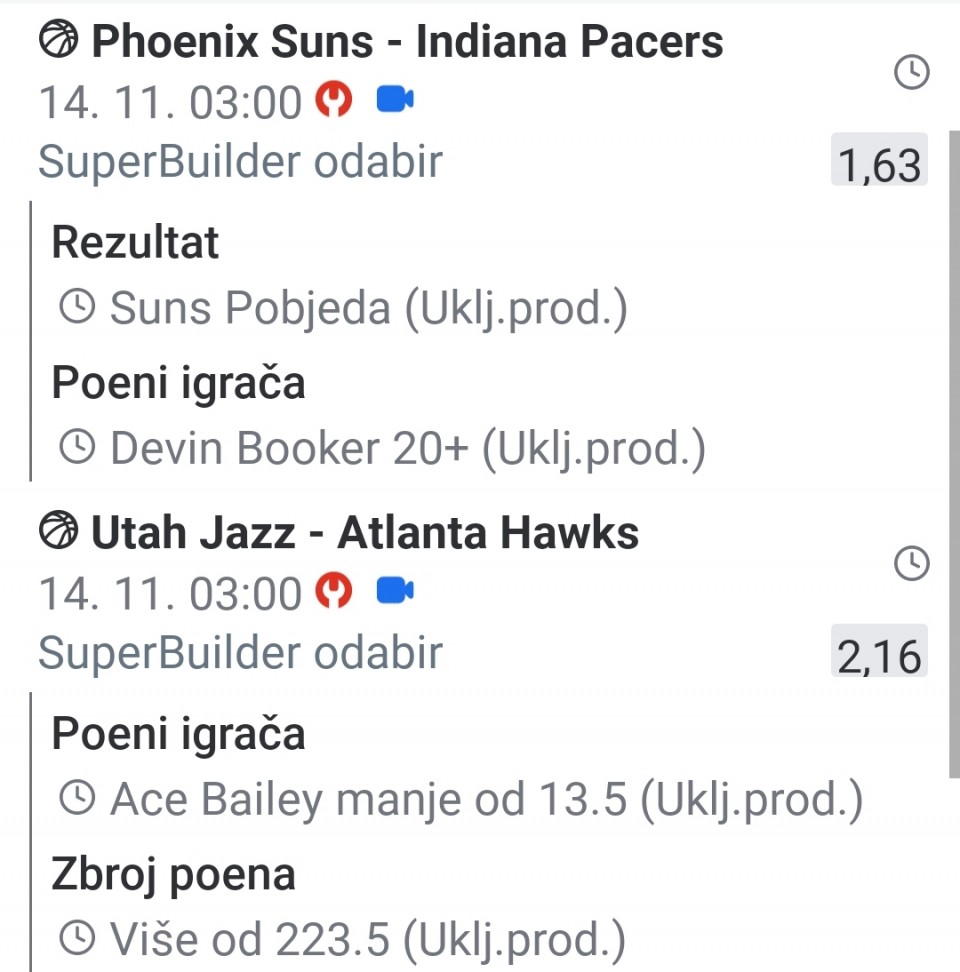Click pending clock icon right of Phoenix Suns
This screenshot has height=972, width=960.
click(x=911, y=72)
